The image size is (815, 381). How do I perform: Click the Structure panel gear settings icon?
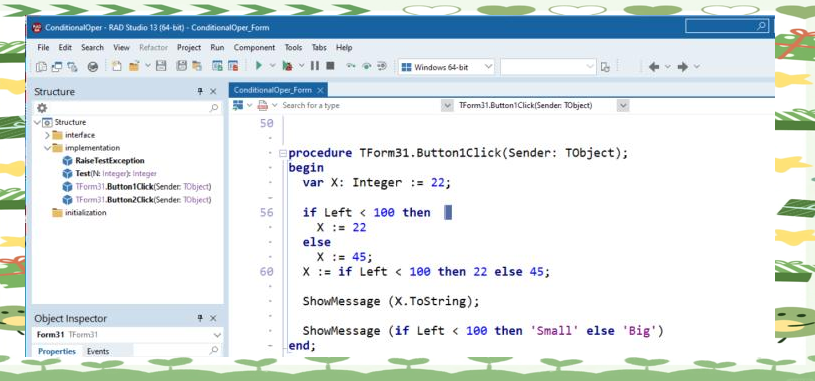(42, 108)
